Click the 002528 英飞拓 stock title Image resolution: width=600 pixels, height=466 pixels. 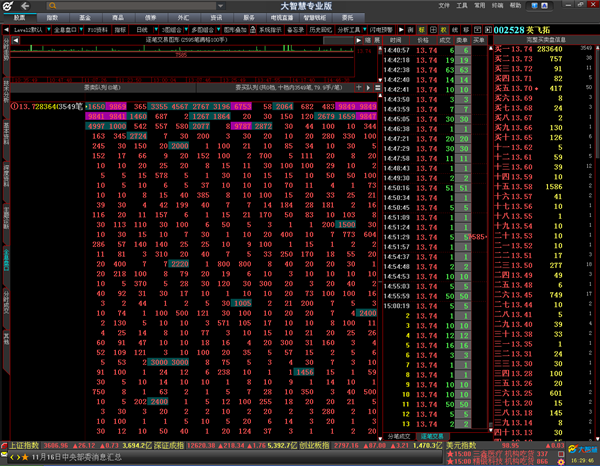pos(522,30)
